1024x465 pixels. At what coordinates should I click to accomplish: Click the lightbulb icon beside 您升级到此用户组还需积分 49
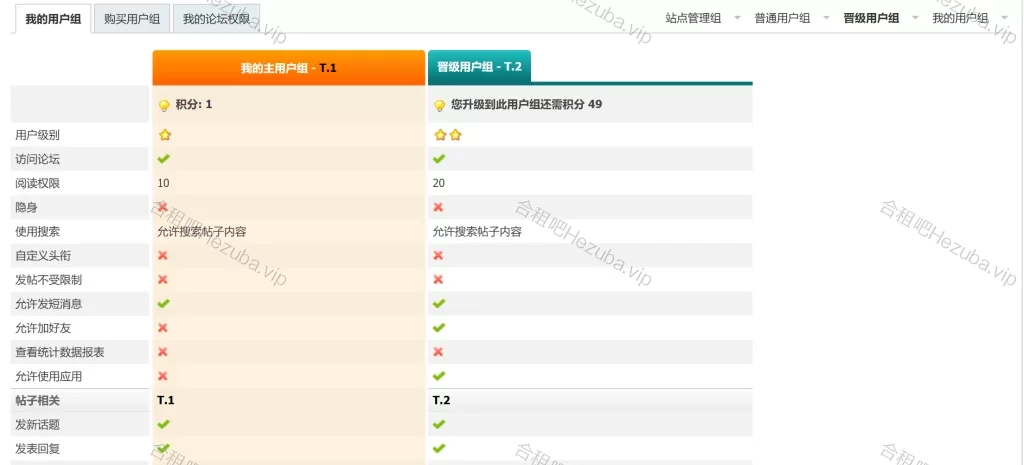tap(439, 105)
